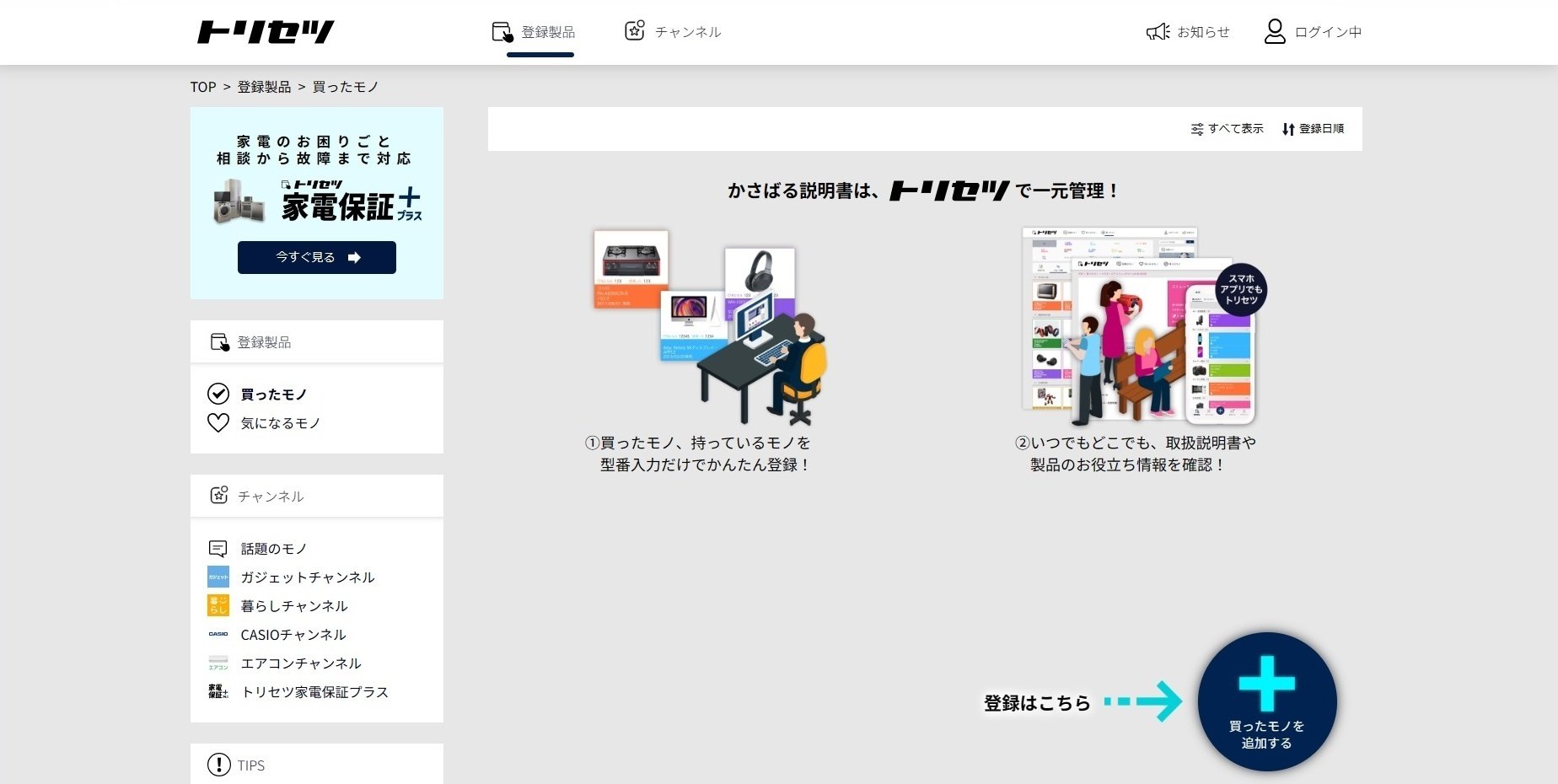This screenshot has width=1558, height=784.
Task: Select the ガジェットチャンネル icon in the sidebar
Action: pos(218,577)
